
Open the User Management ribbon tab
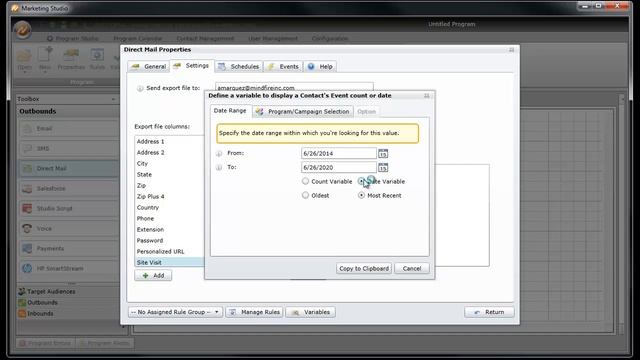pyautogui.click(x=273, y=38)
